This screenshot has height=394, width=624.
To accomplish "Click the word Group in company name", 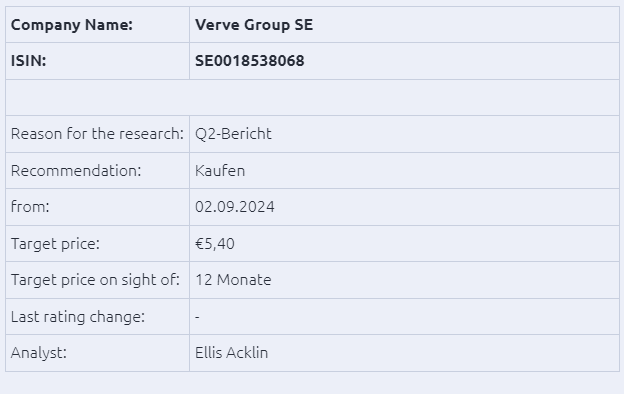I will [267, 25].
